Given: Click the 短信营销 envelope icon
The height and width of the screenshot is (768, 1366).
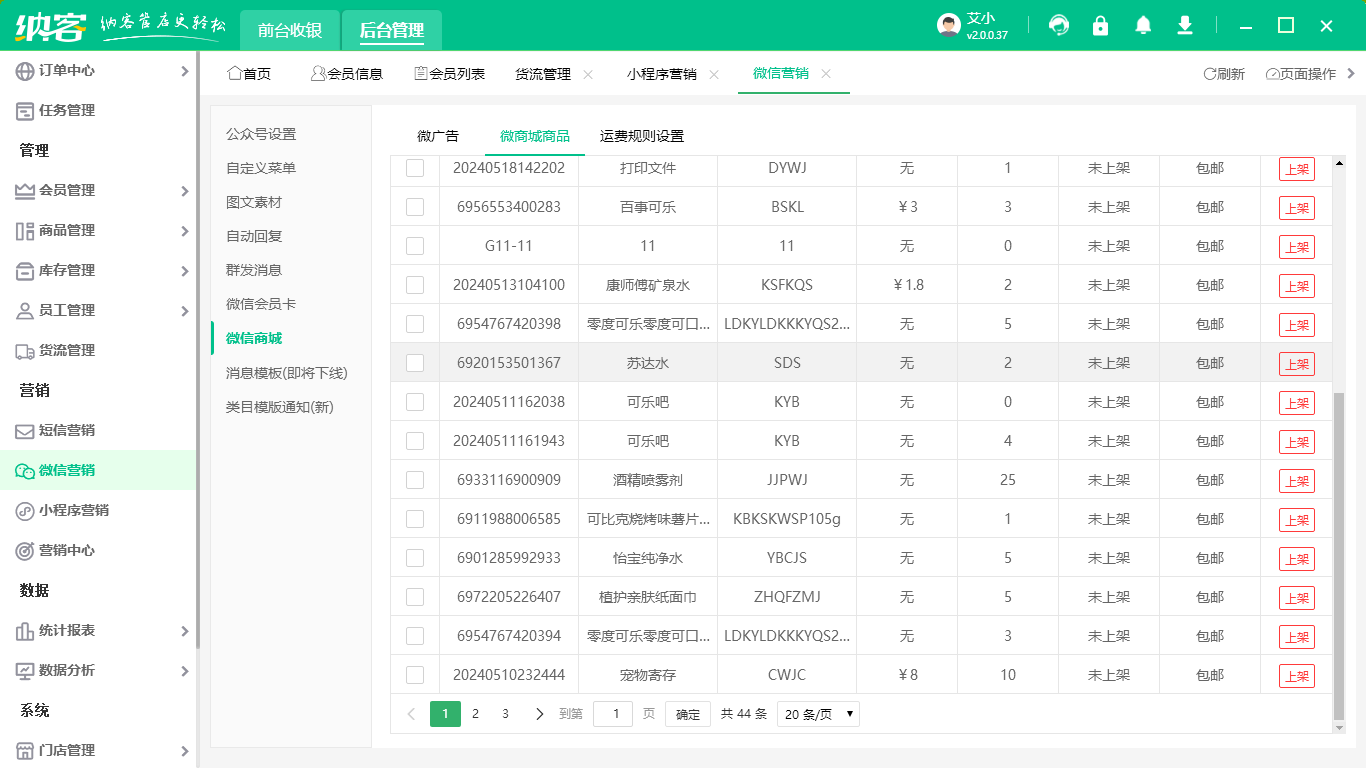Looking at the screenshot, I should pos(25,430).
